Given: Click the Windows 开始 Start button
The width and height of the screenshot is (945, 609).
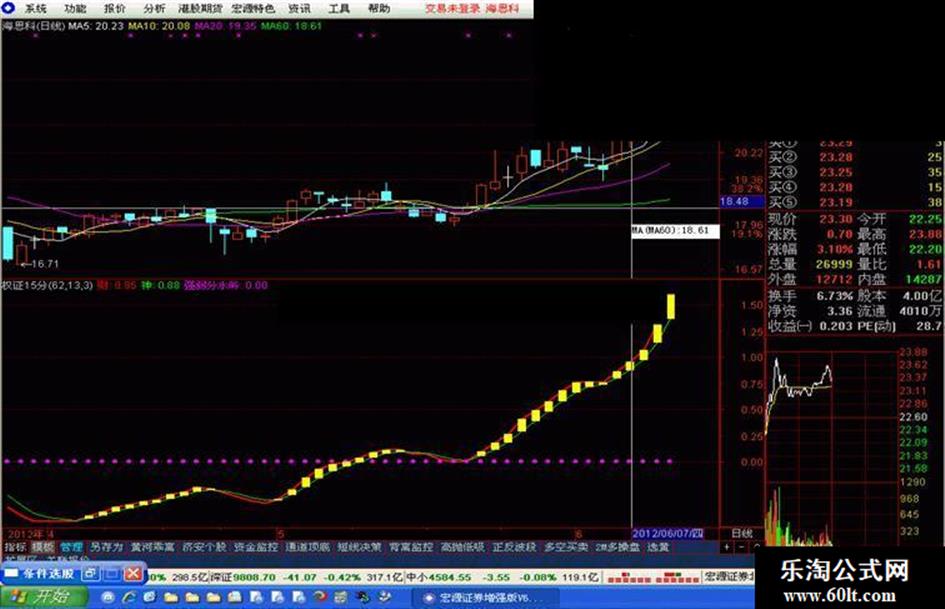Looking at the screenshot, I should click(x=43, y=597).
